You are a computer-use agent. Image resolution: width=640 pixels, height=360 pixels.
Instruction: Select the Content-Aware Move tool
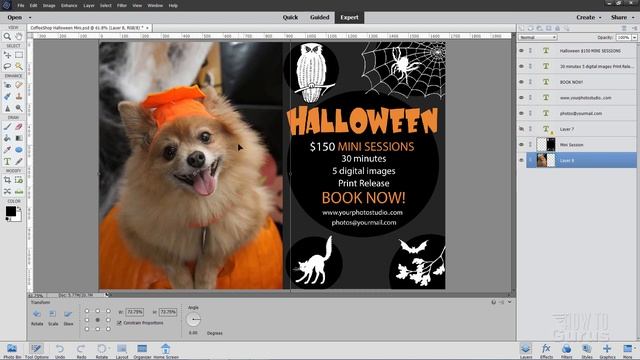(7, 191)
